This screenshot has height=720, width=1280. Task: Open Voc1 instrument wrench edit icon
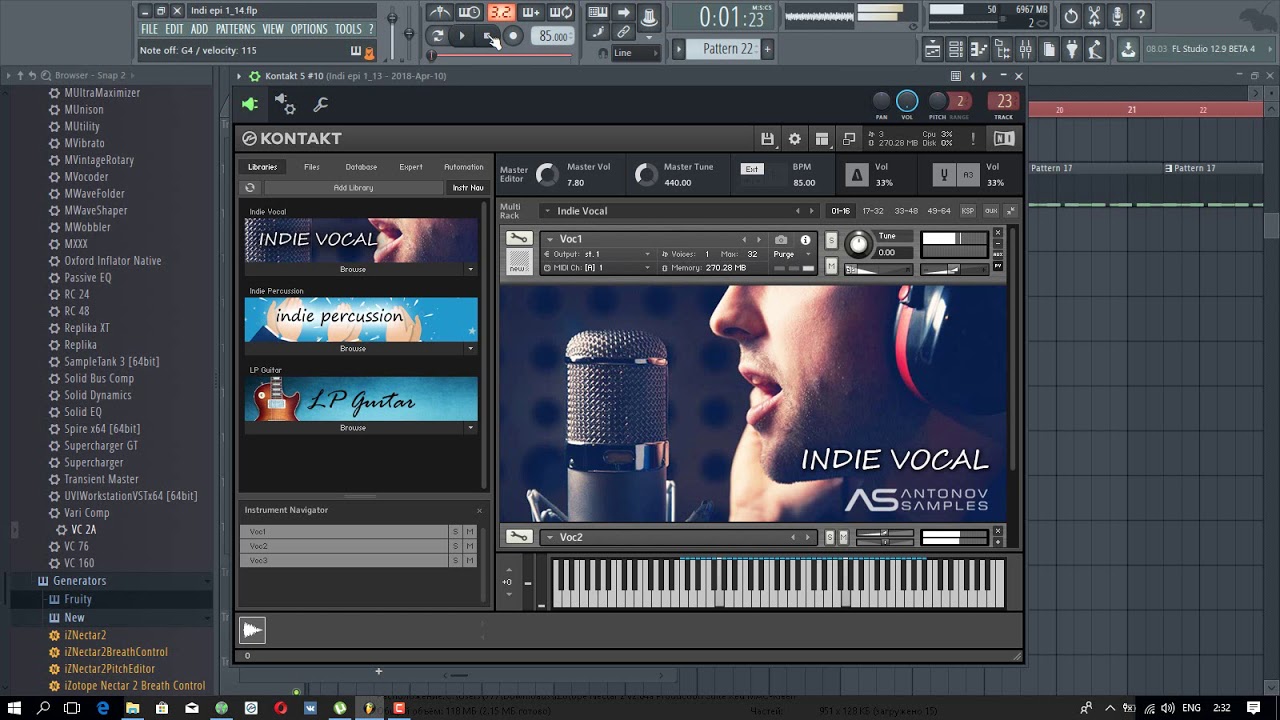point(518,238)
